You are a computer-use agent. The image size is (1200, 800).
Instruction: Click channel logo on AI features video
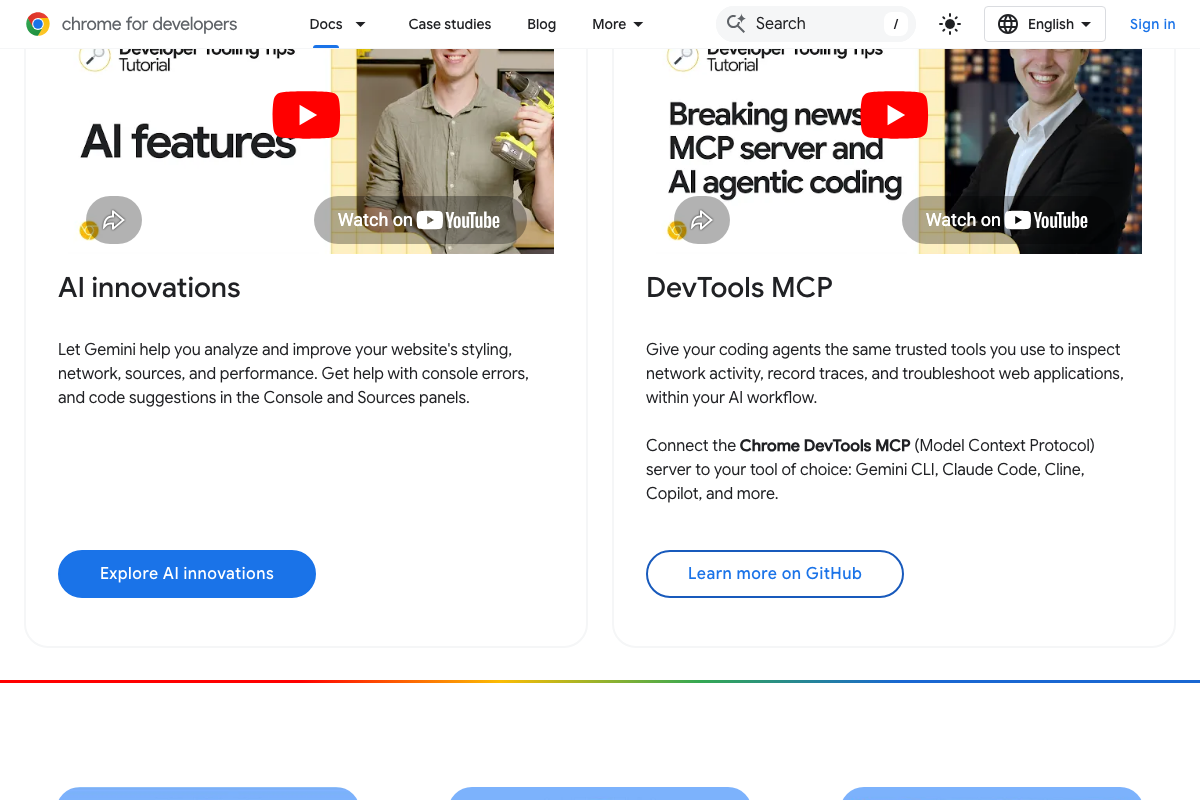[x=95, y=56]
